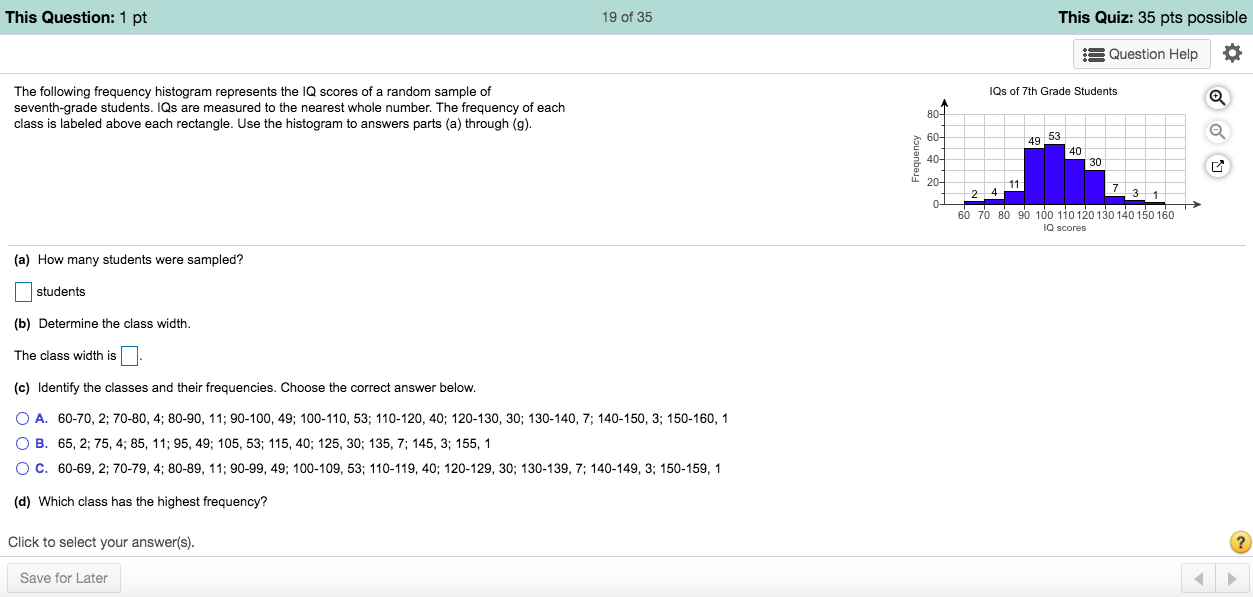Click the students count input box
The width and height of the screenshot is (1253, 597).
tap(22, 291)
